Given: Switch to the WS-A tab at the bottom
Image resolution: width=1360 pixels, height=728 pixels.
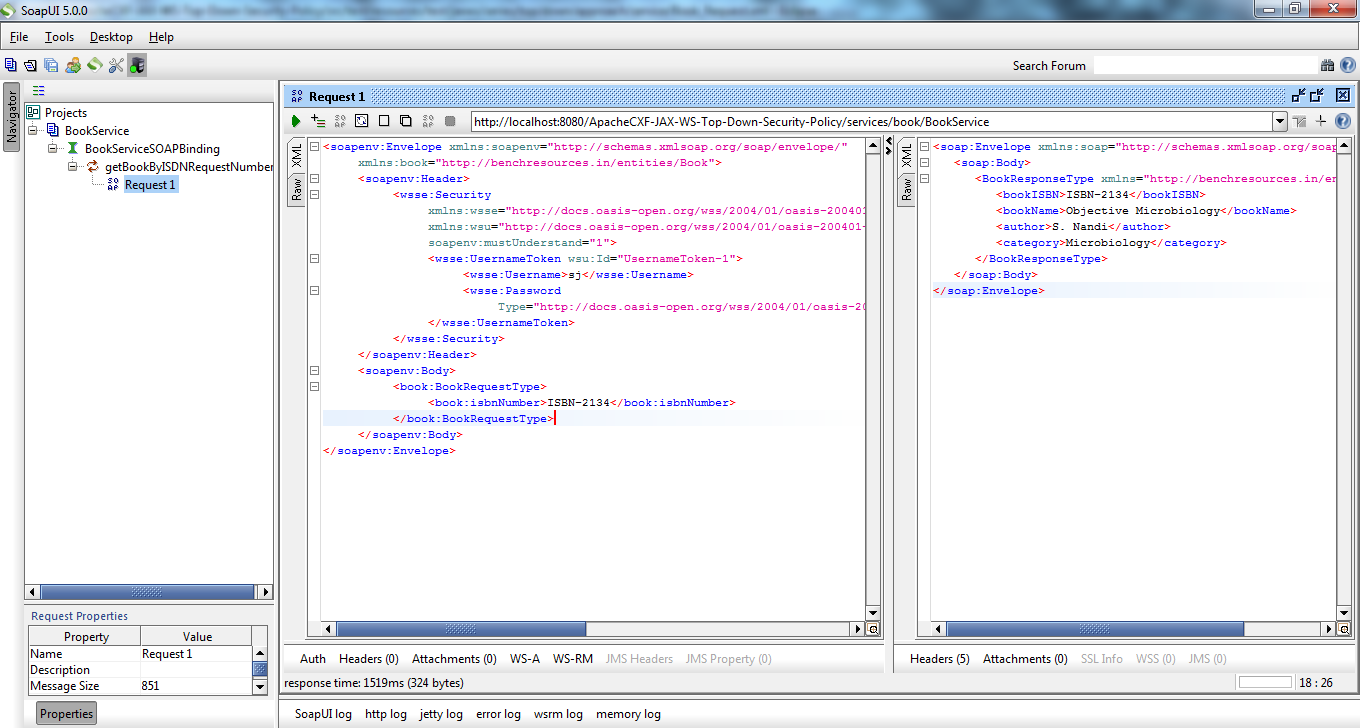Looking at the screenshot, I should pos(524,658).
